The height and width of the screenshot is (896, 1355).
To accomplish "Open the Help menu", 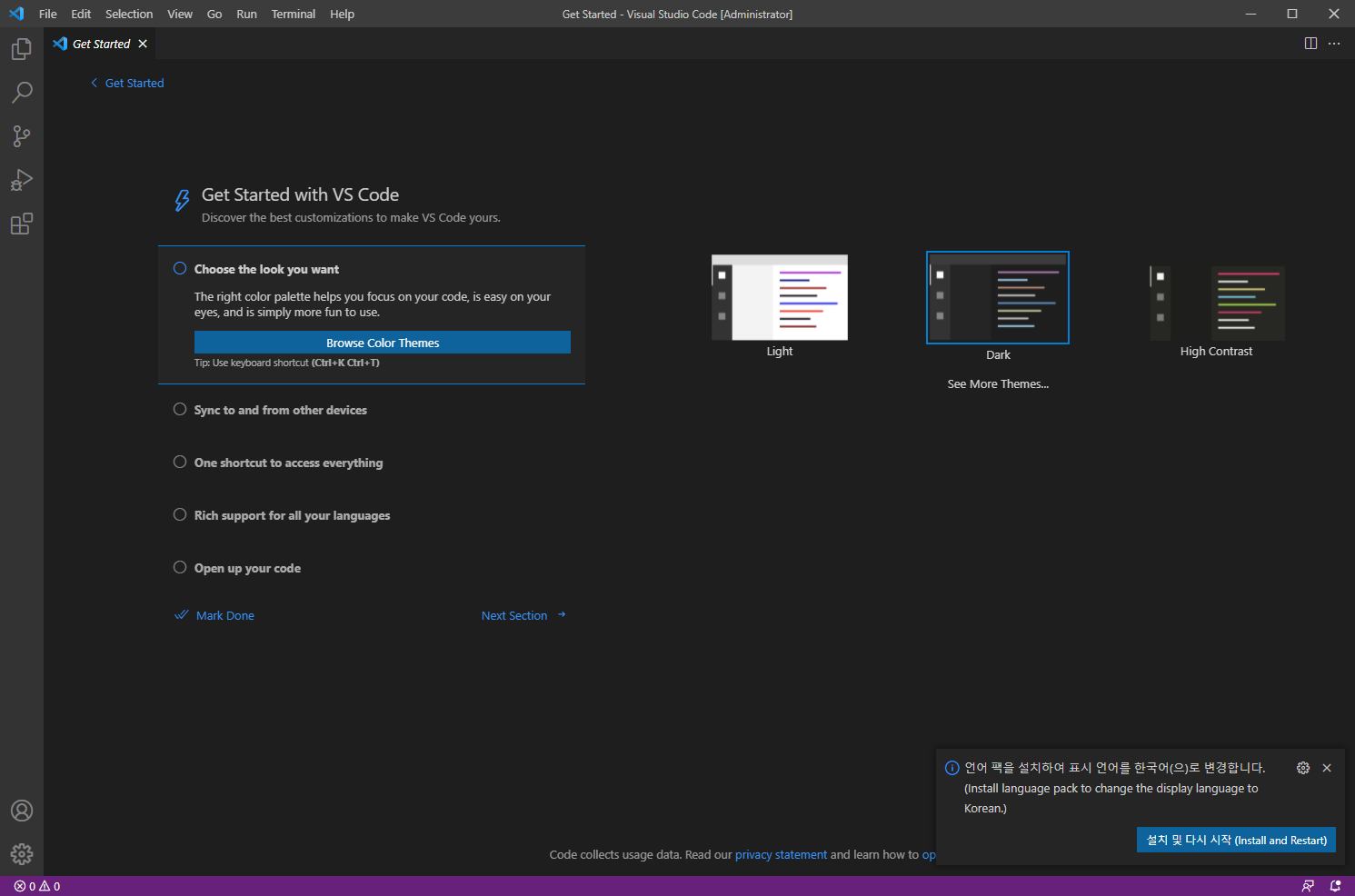I will pos(342,14).
